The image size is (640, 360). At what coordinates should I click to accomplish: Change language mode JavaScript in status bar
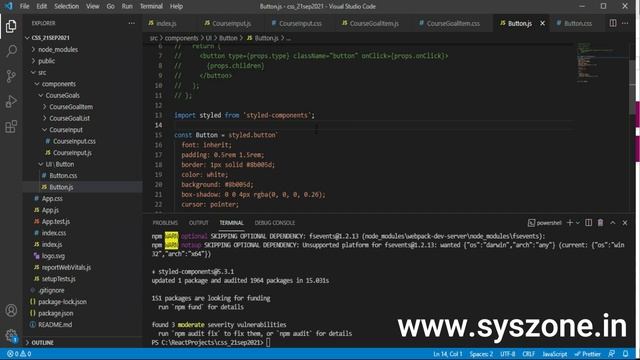click(555, 354)
